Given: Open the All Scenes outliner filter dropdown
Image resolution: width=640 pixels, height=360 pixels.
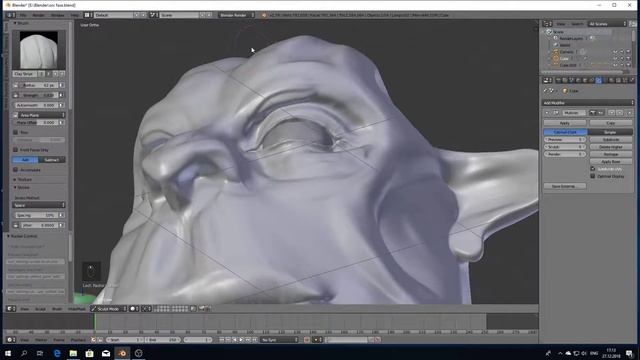Looking at the screenshot, I should click(x=607, y=24).
